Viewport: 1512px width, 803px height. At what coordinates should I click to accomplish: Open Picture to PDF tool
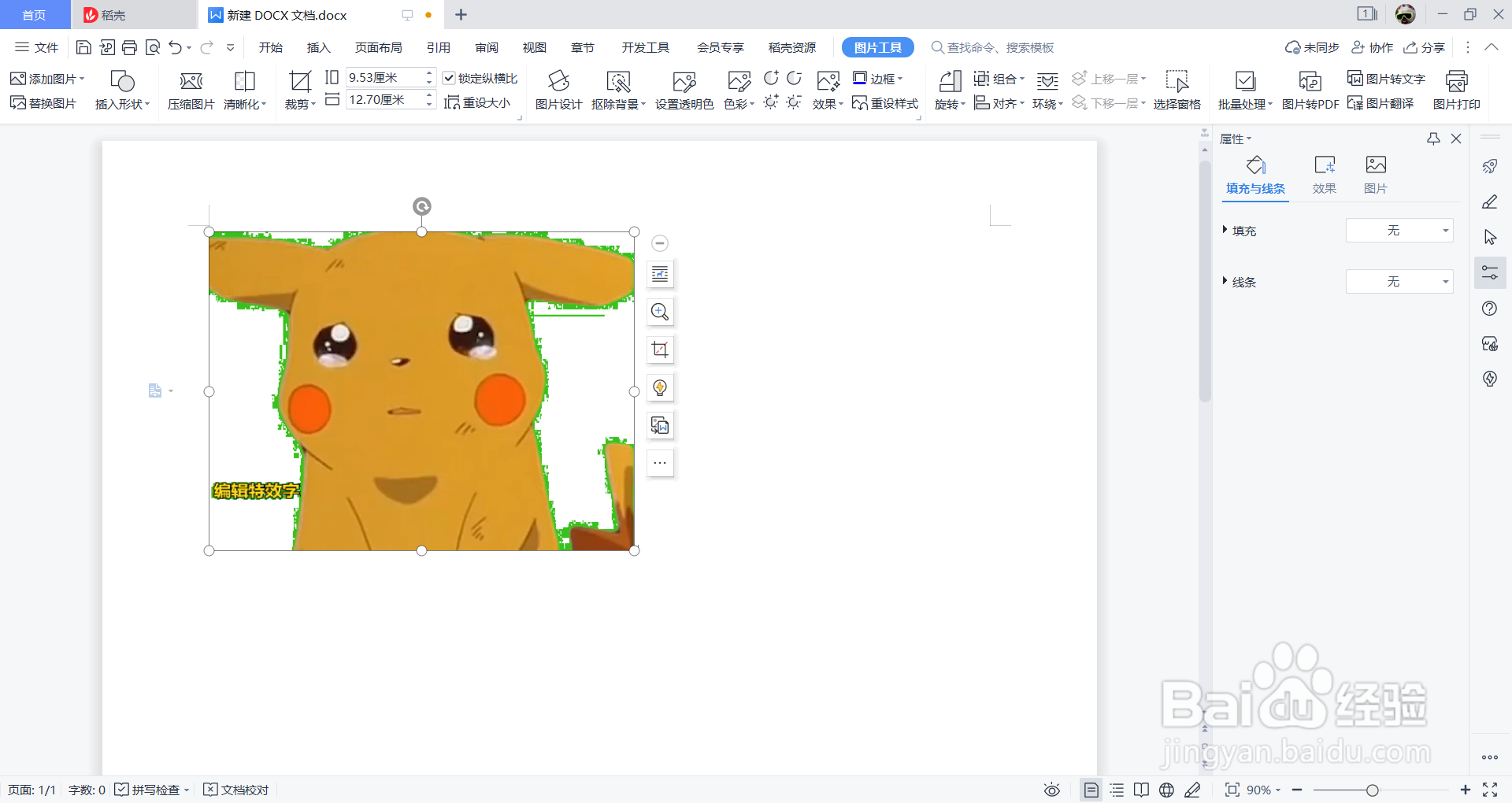[1310, 91]
